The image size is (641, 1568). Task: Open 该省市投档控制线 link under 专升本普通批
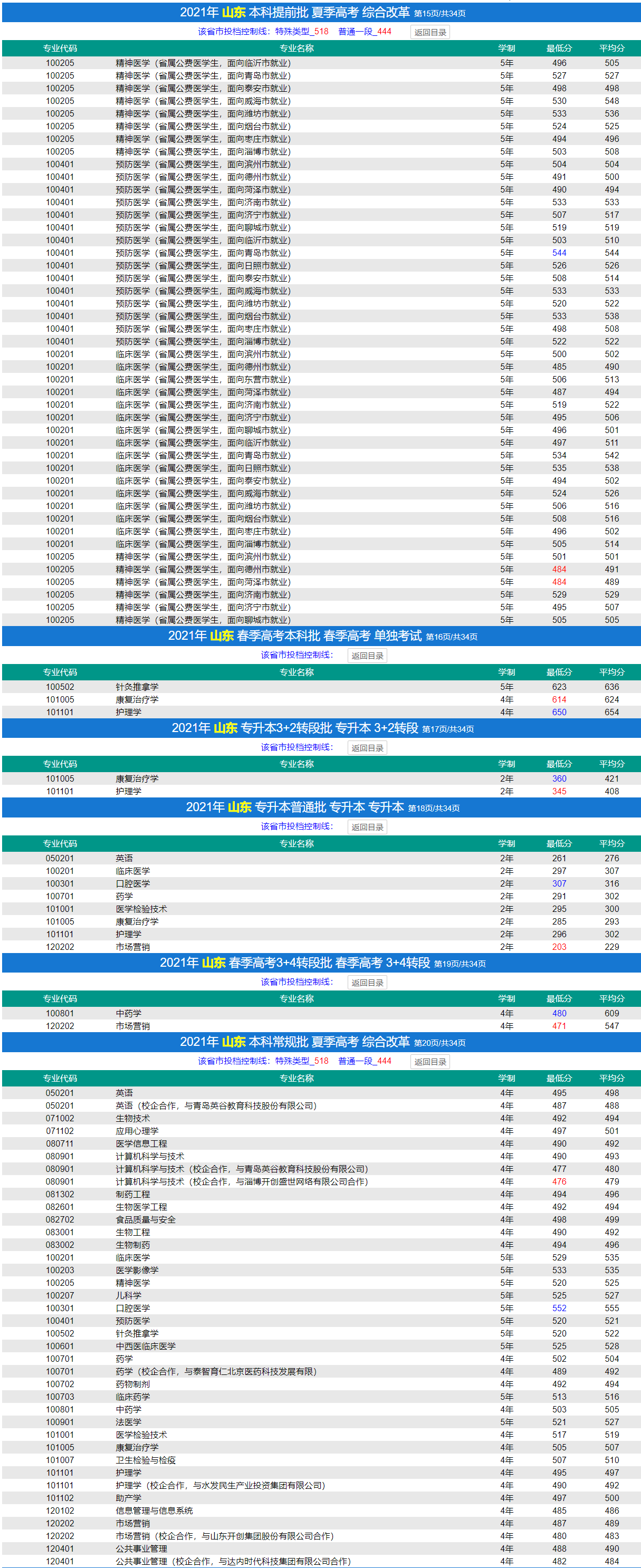coord(296,826)
